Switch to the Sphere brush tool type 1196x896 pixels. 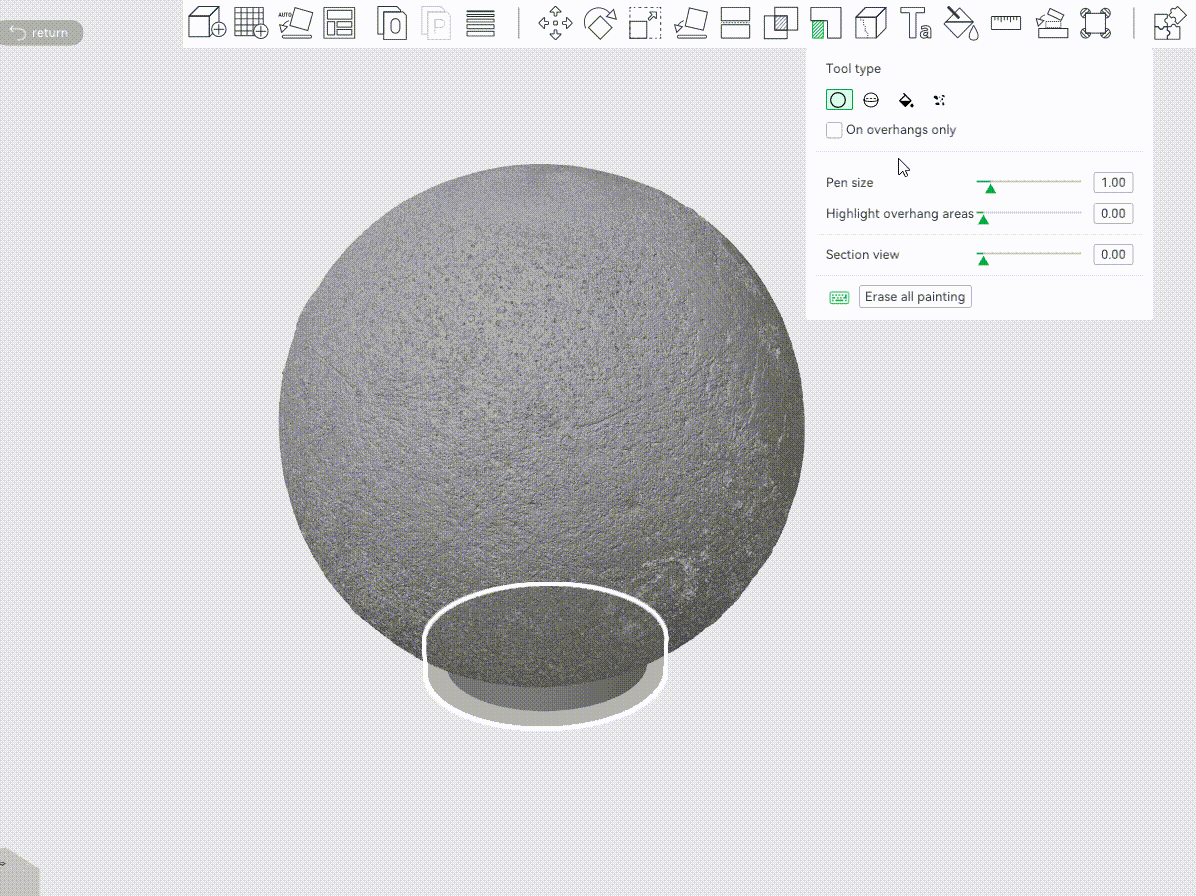click(871, 100)
